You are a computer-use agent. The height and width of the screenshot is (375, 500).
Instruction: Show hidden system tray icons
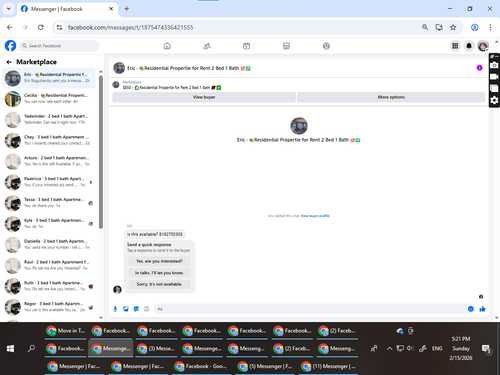(x=389, y=349)
